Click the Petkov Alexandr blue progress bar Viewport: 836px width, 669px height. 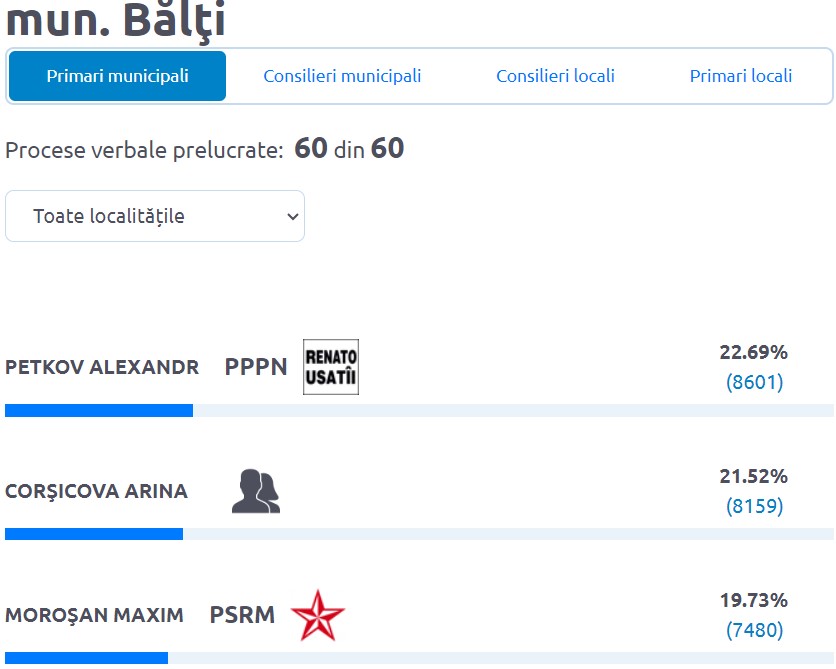[x=99, y=410]
